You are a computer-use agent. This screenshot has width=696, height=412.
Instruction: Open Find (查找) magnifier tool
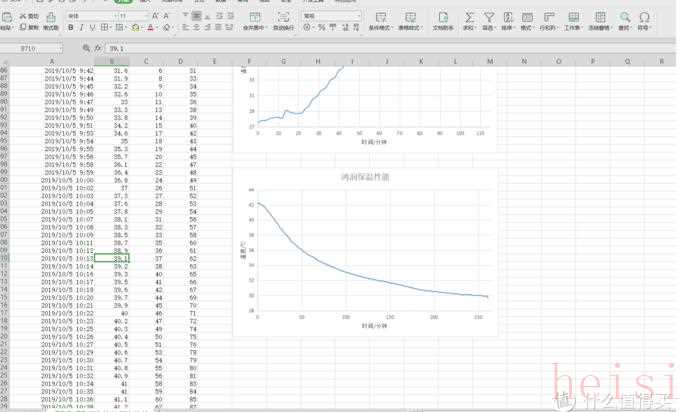click(625, 18)
